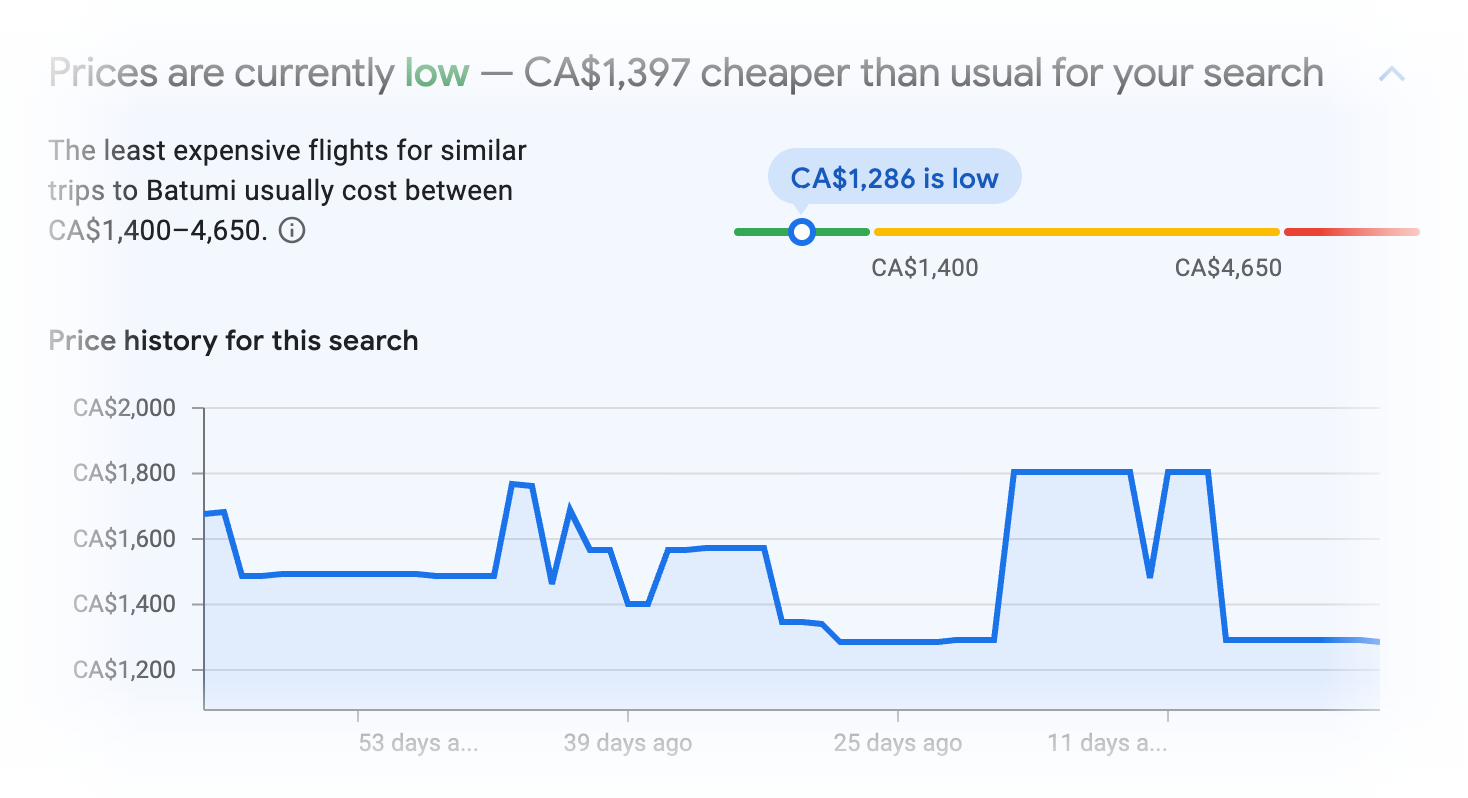Click the upward chevron icon top right
Image resolution: width=1468 pixels, height=798 pixels.
tap(1393, 73)
